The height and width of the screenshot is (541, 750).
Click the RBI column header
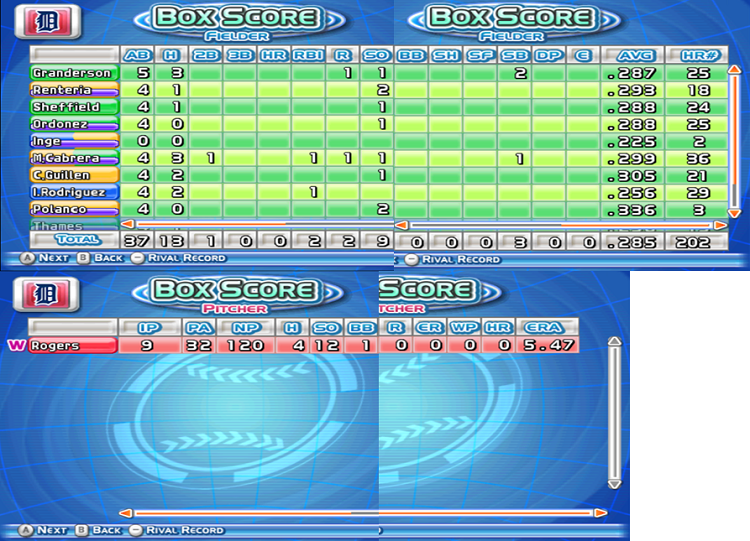tap(309, 55)
